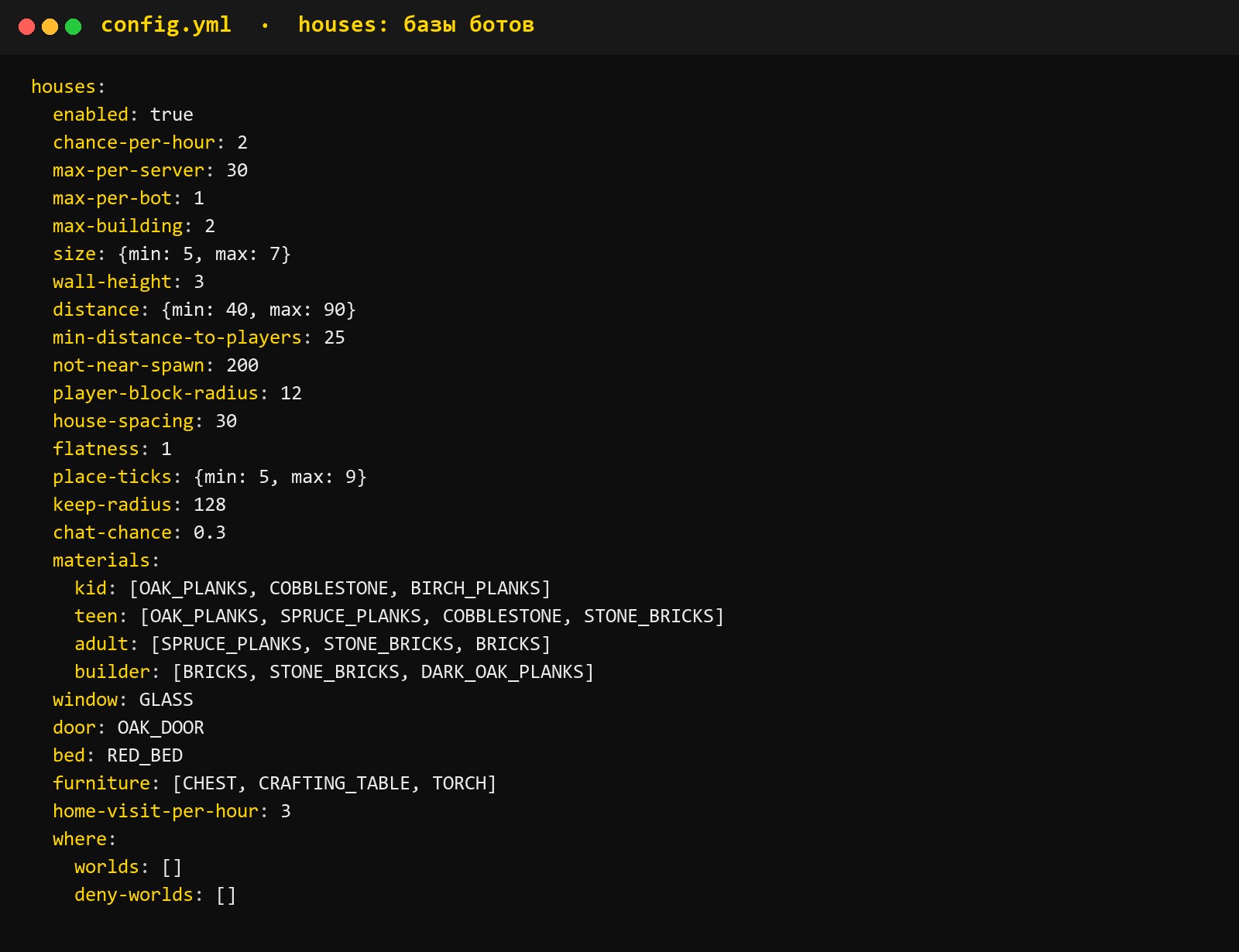
Task: Click DARK_OAK_PLANKS in builder list
Action: tap(502, 672)
